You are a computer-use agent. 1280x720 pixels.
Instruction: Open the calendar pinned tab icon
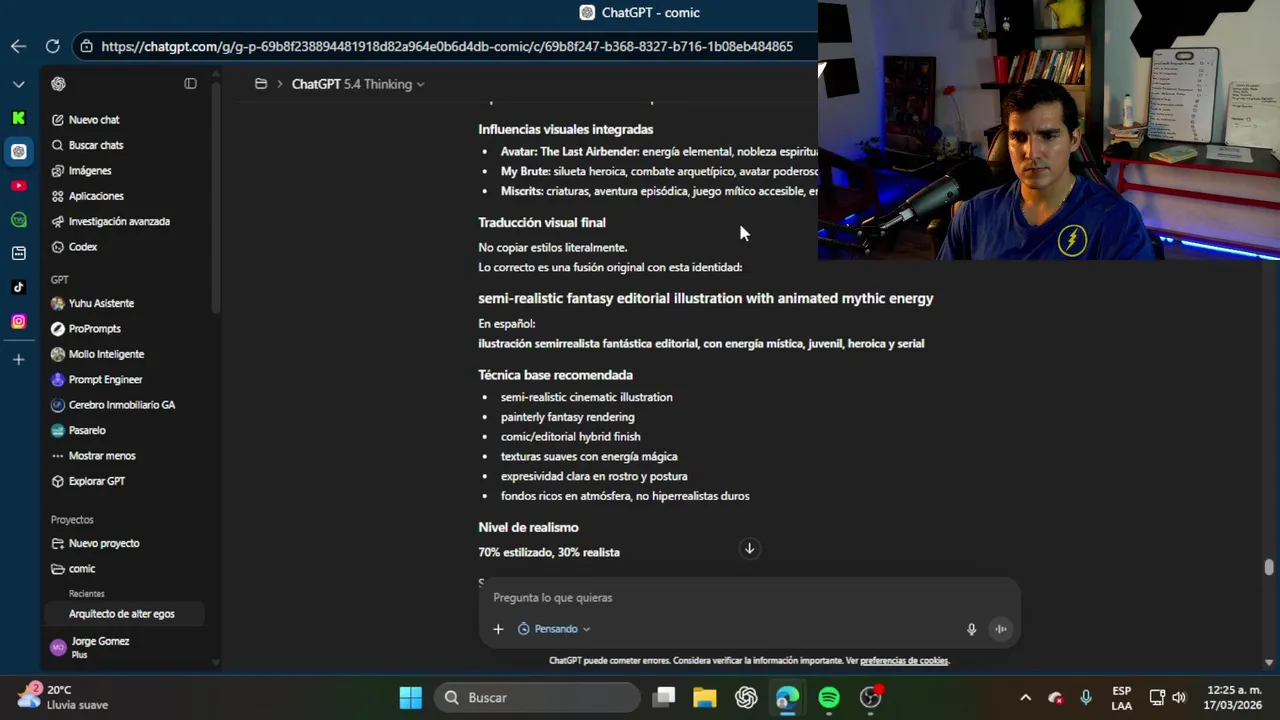click(18, 253)
